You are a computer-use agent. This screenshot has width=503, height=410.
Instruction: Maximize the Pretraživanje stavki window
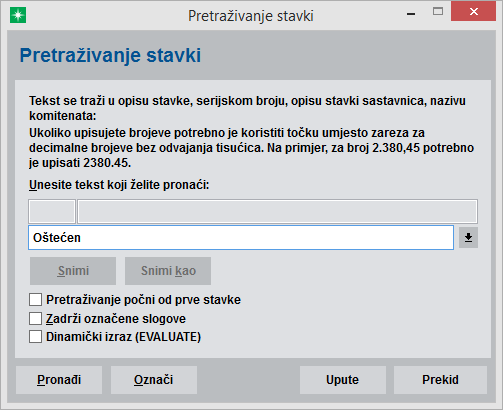438,12
